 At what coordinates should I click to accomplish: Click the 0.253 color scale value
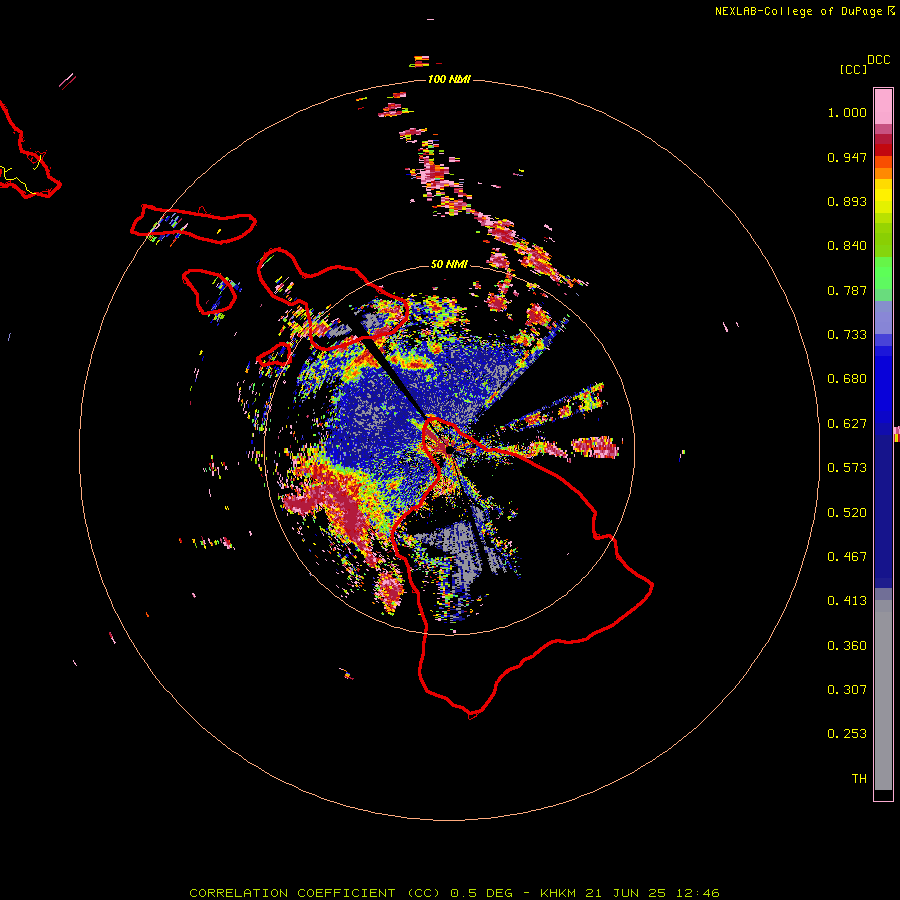pyautogui.click(x=847, y=734)
